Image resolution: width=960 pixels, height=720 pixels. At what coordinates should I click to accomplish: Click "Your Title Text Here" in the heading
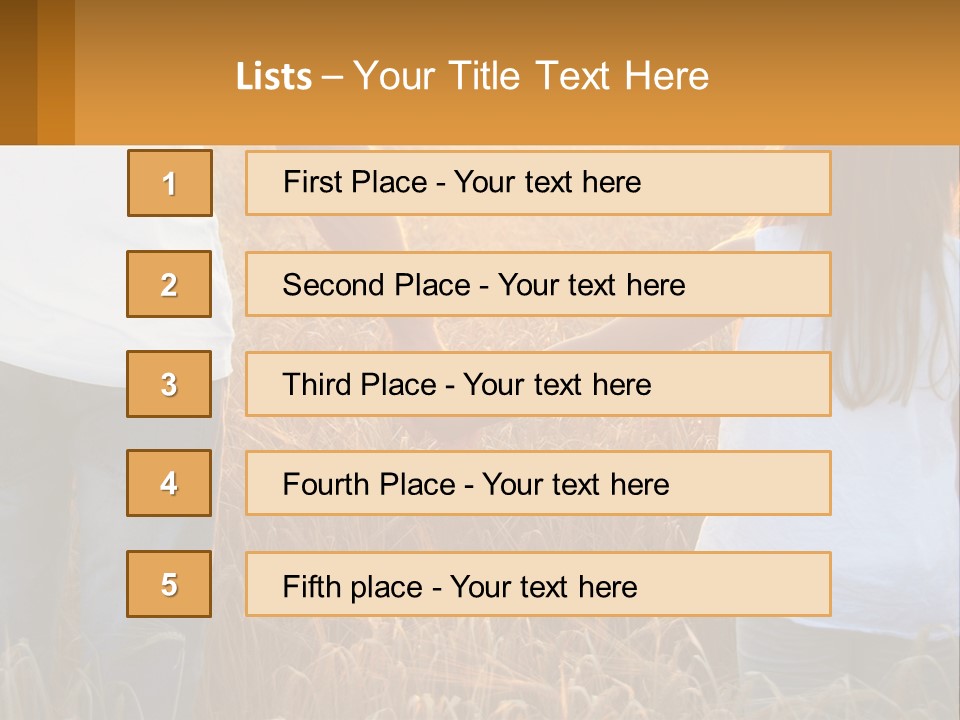[531, 77]
